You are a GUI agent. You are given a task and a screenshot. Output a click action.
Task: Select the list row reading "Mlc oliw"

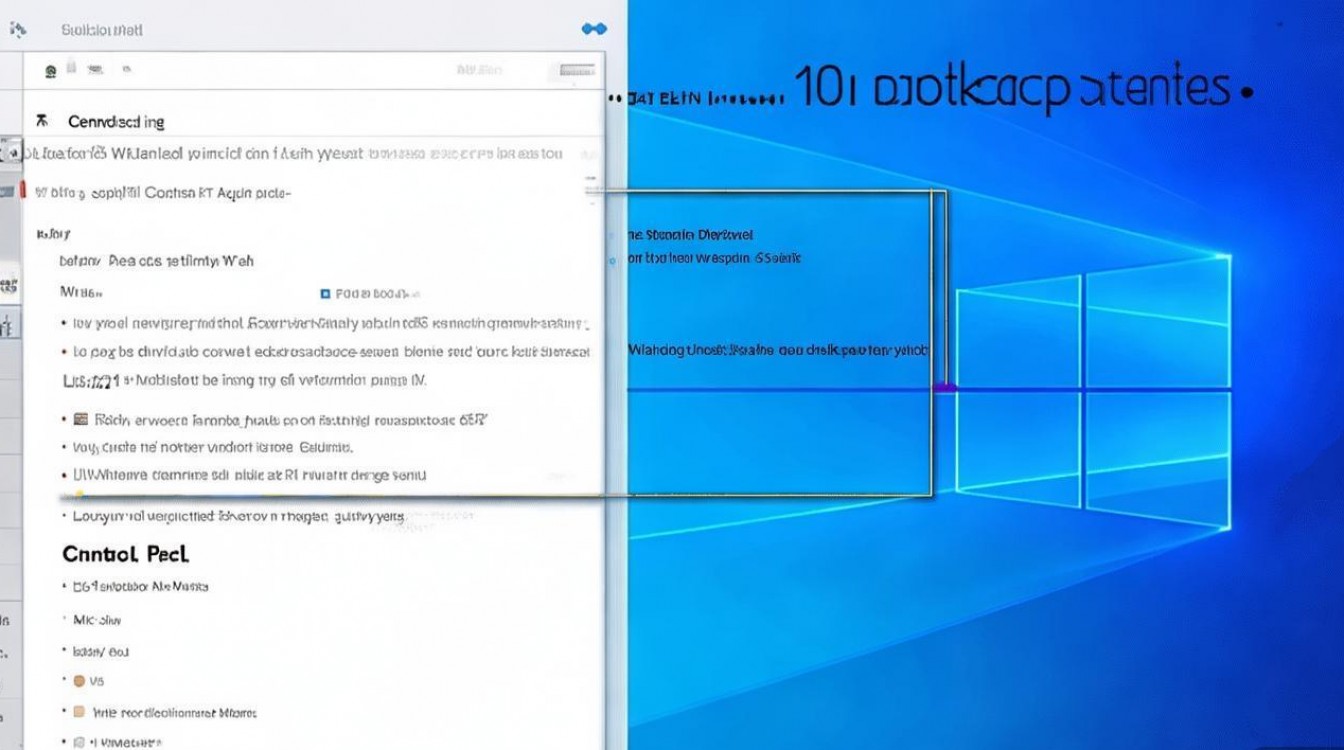[x=97, y=620]
